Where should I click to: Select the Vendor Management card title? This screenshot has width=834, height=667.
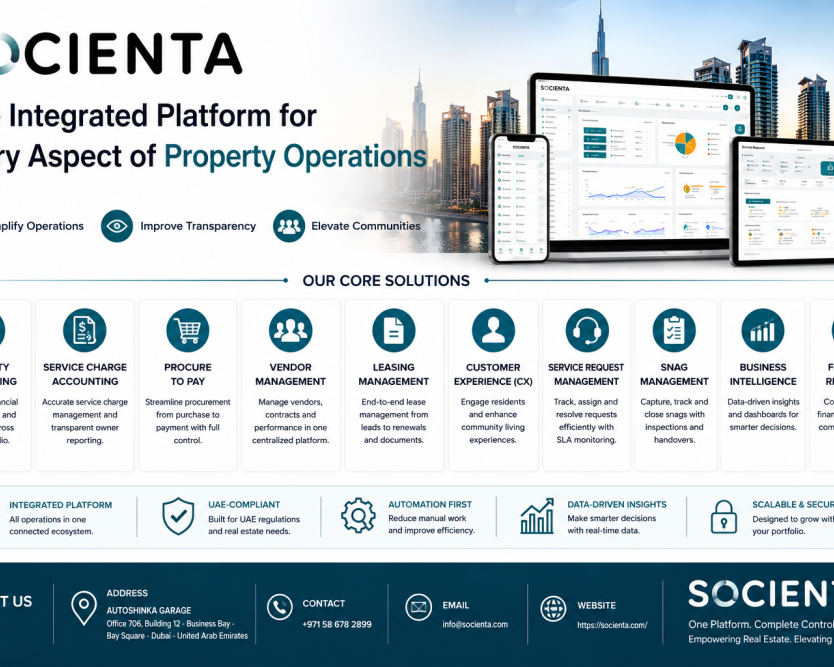tap(290, 374)
